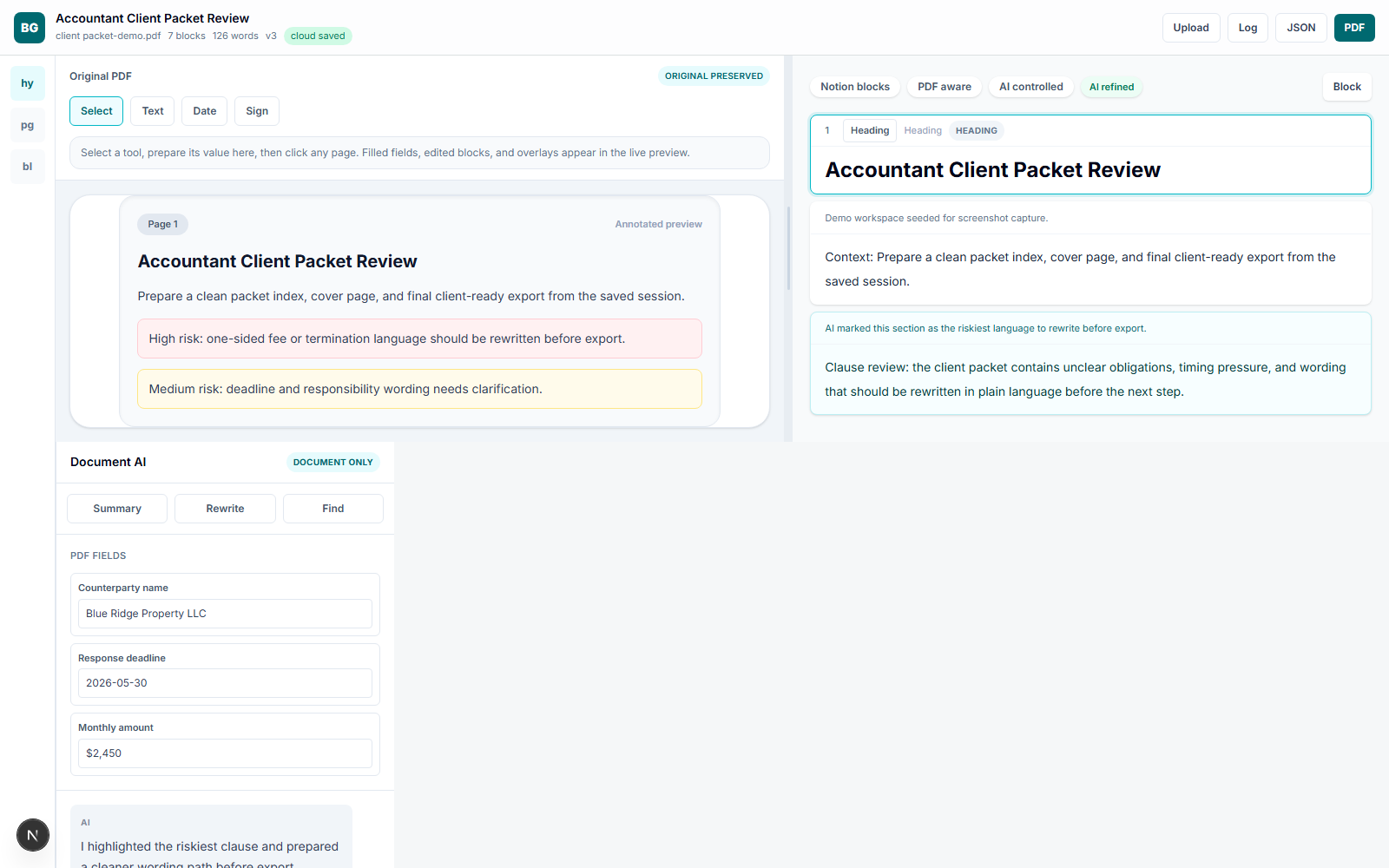The image size is (1389, 868).
Task: Choose the Date tool
Action: coord(205,111)
